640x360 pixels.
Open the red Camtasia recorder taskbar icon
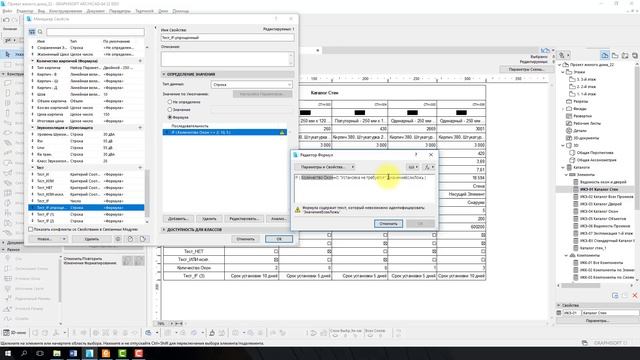pos(138,353)
